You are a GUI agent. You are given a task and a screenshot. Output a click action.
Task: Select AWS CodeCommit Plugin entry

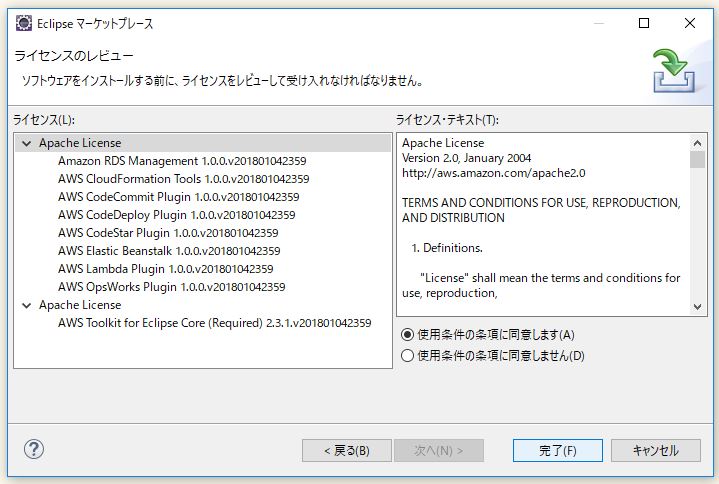pyautogui.click(x=178, y=197)
